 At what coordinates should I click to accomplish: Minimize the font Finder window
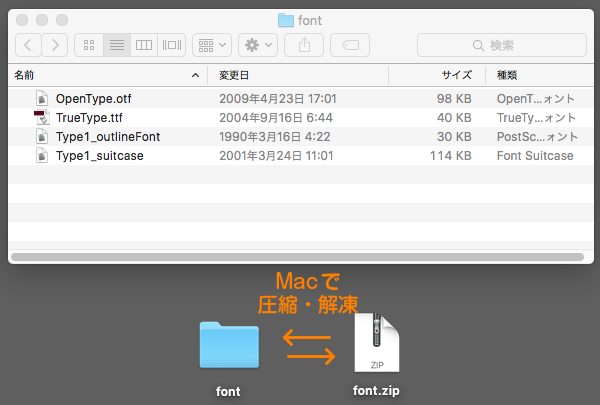coord(42,20)
